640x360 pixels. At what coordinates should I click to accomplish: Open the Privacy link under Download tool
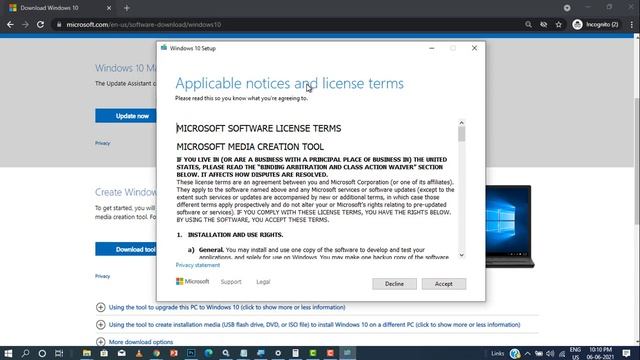pos(102,276)
